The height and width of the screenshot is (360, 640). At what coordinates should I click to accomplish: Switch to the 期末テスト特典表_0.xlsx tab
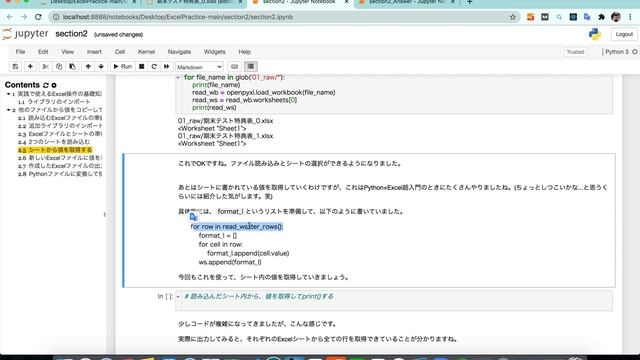tap(195, 2)
